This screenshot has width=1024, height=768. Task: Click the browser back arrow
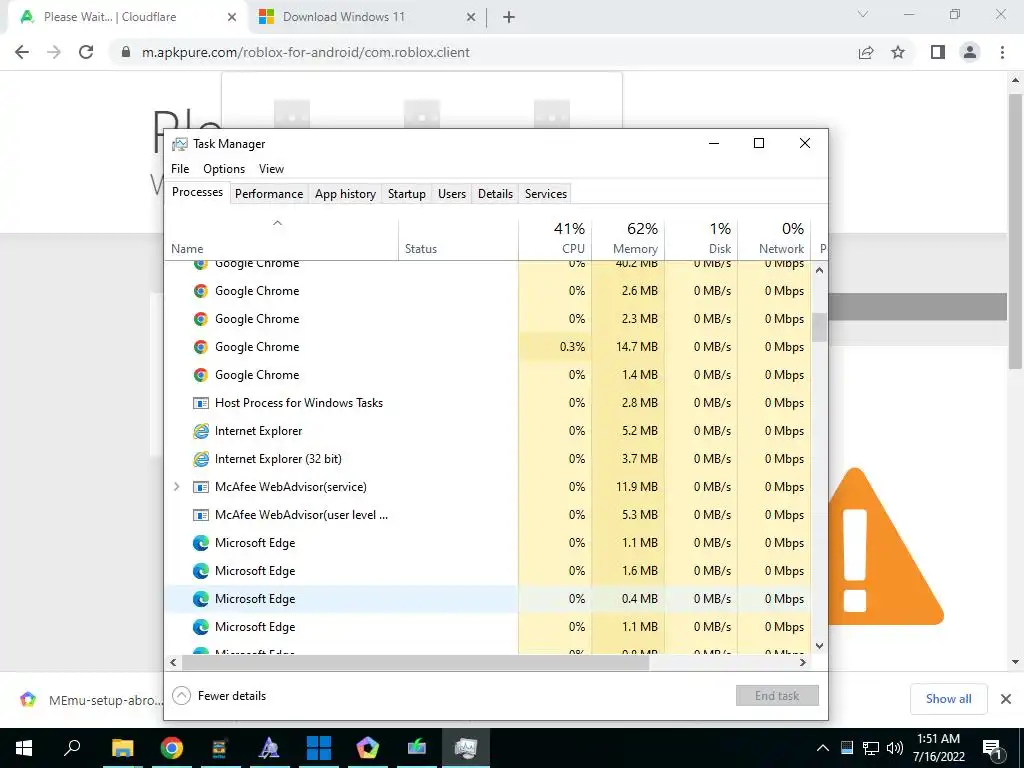(x=22, y=52)
